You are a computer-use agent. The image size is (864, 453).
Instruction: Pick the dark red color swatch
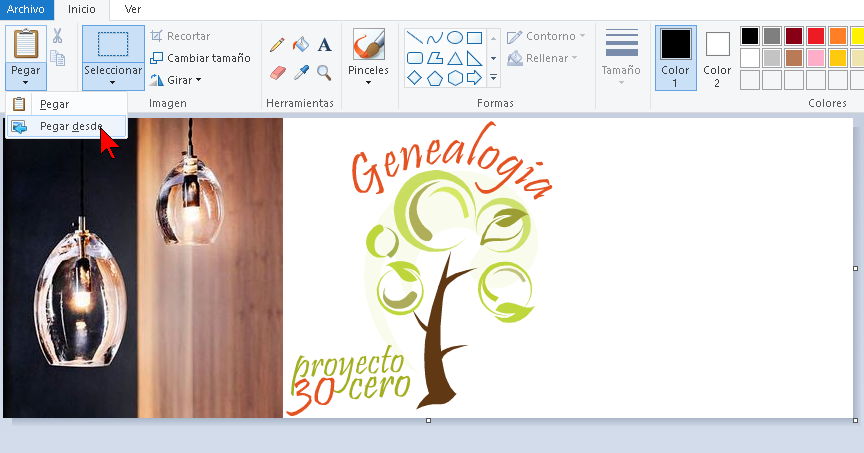pyautogui.click(x=794, y=36)
